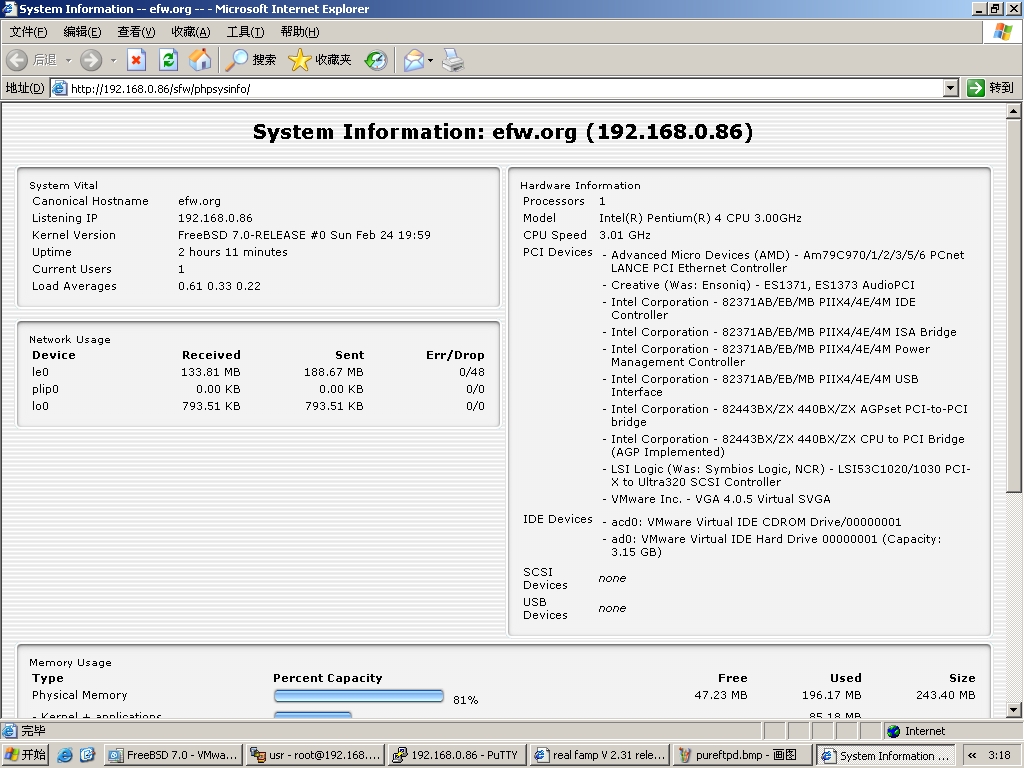
Task: Click Physical Memory free value 47.23 MB
Action: click(721, 695)
